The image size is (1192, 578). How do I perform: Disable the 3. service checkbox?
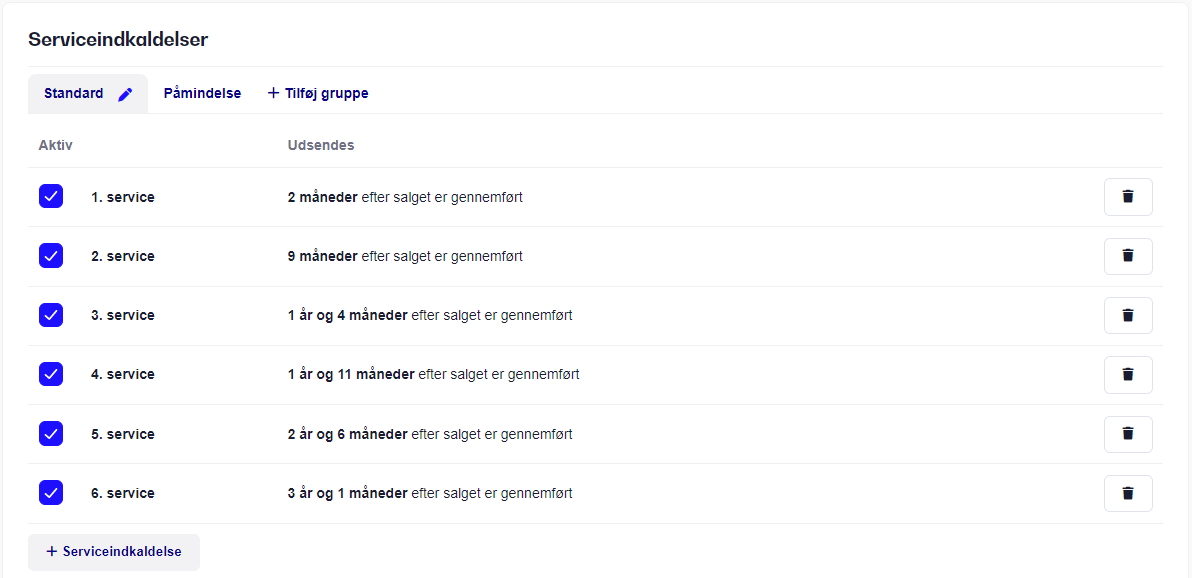pos(51,315)
